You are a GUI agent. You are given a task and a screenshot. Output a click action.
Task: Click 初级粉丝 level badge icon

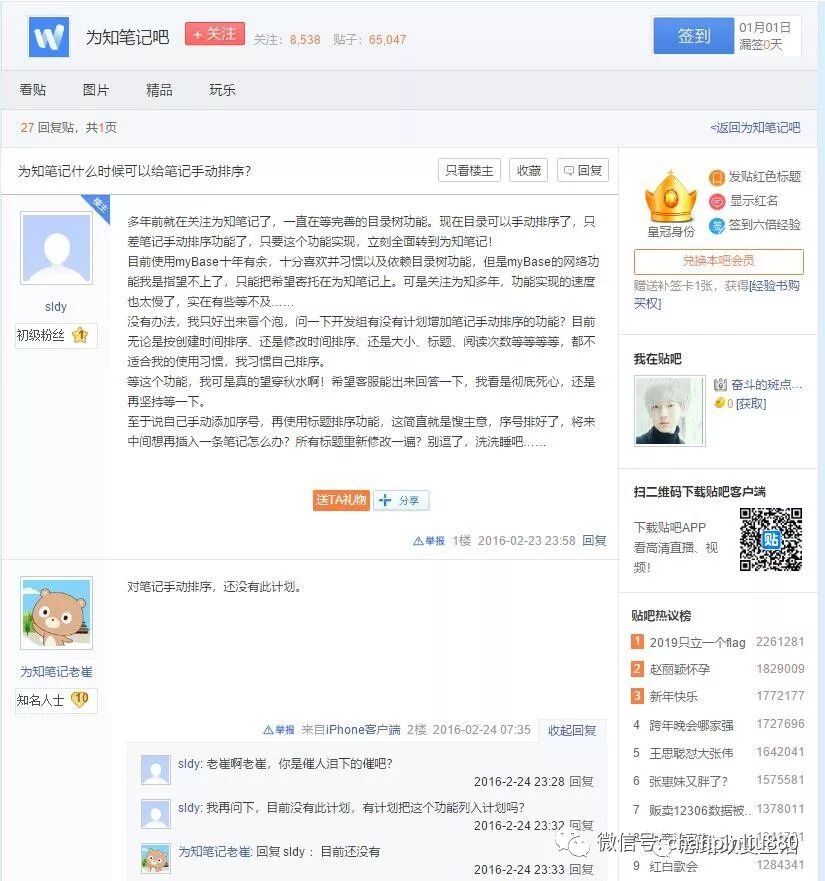point(80,335)
